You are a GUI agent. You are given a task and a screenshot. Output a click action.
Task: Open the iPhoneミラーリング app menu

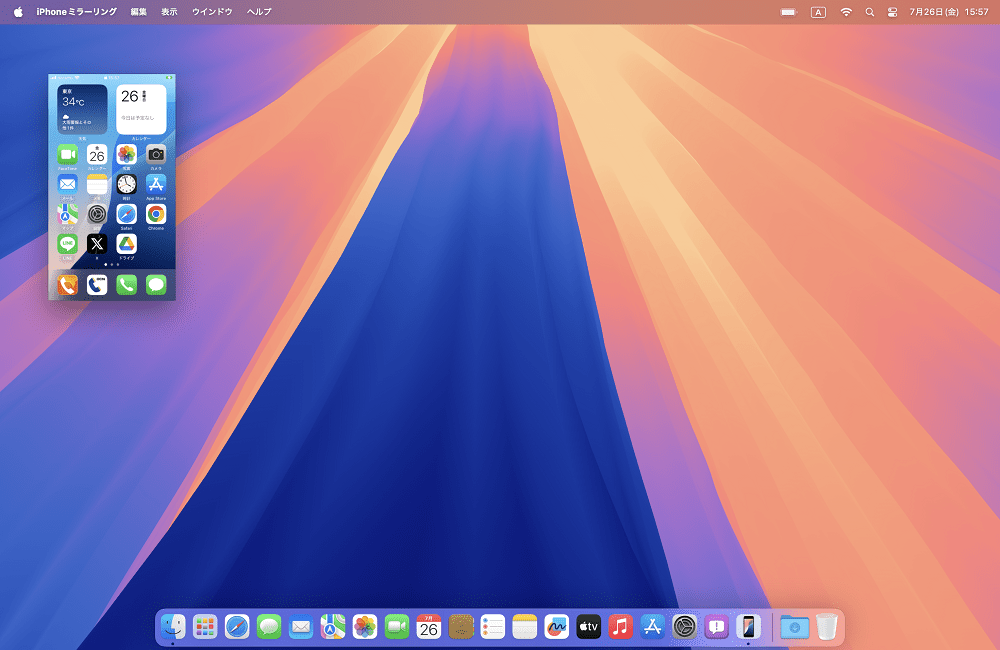pos(77,11)
